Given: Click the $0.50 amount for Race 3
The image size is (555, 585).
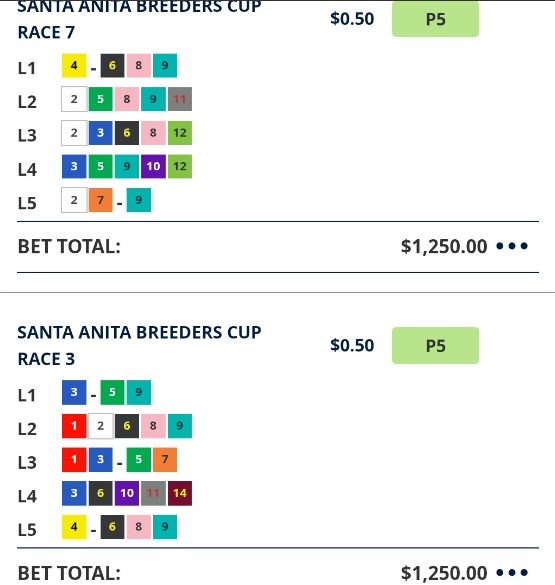Looking at the screenshot, I should coord(352,345).
